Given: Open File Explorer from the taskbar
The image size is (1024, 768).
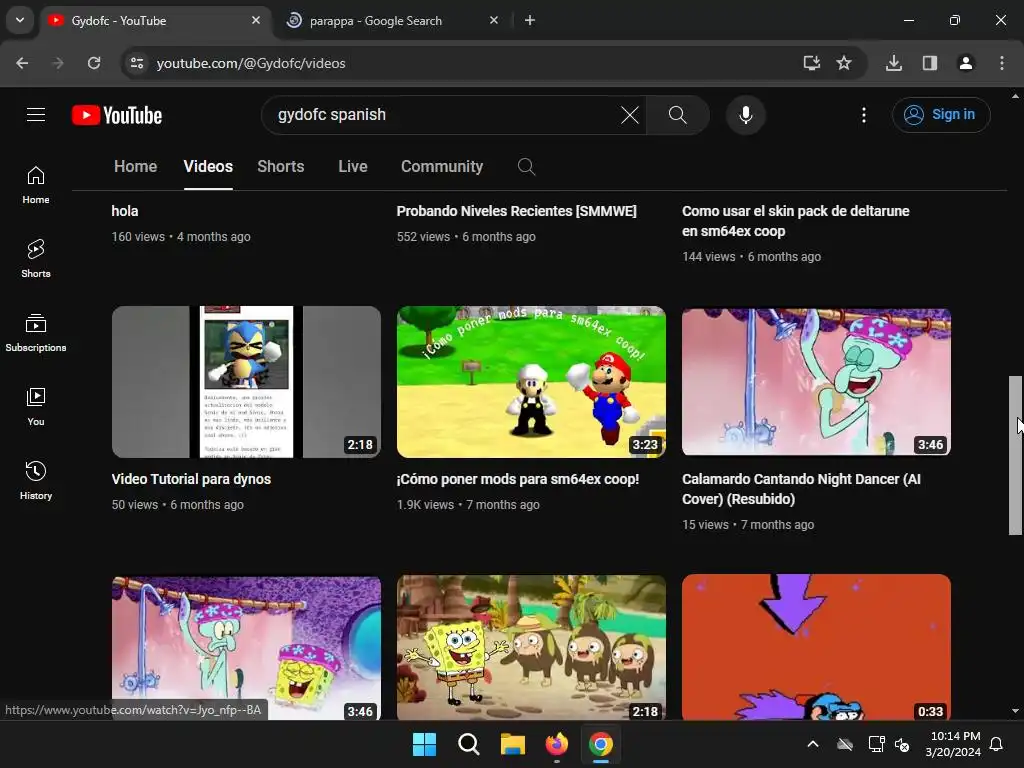Looking at the screenshot, I should point(513,744).
